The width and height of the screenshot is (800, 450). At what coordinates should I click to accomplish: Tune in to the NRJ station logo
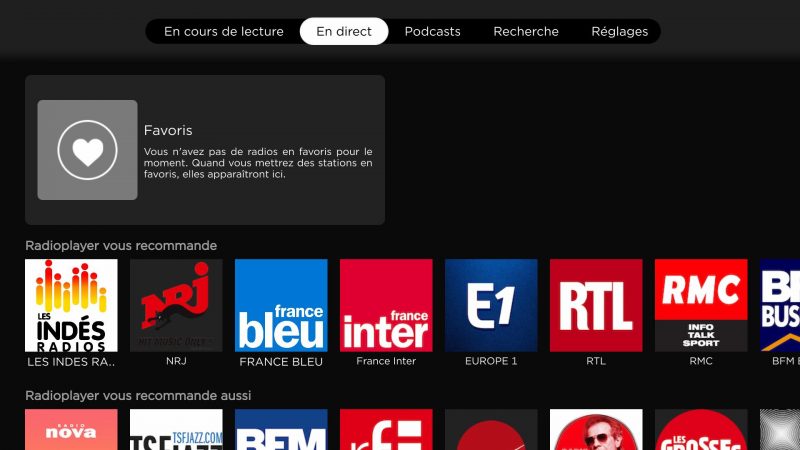click(176, 305)
